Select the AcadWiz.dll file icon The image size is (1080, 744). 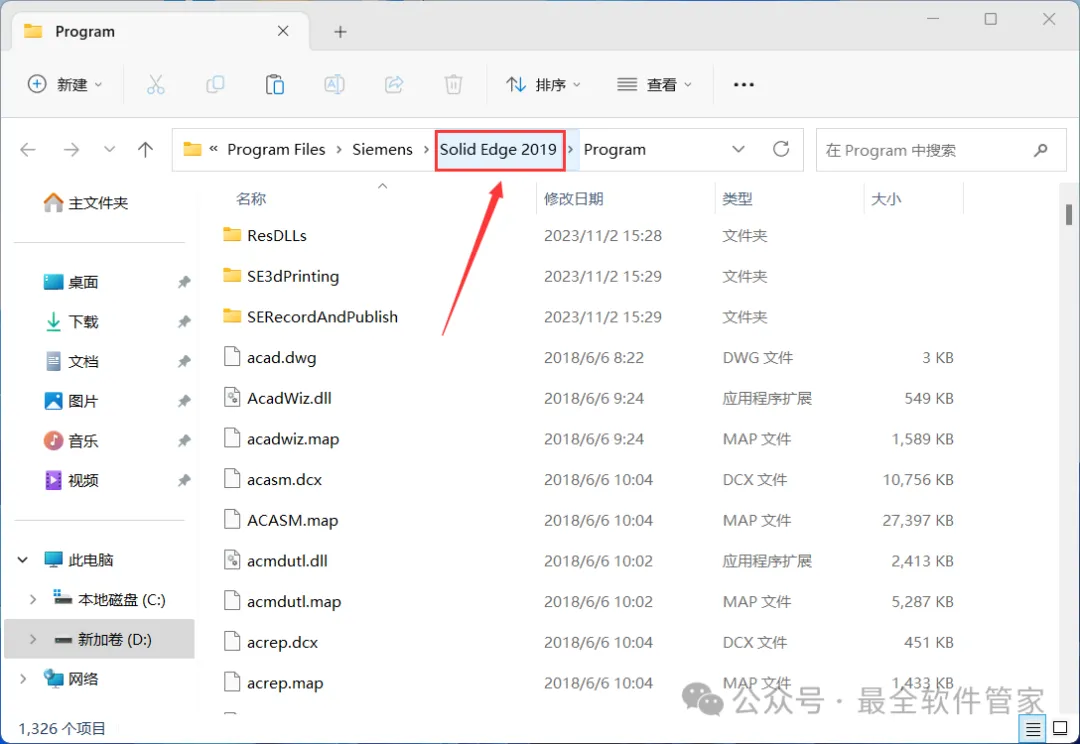(x=232, y=397)
